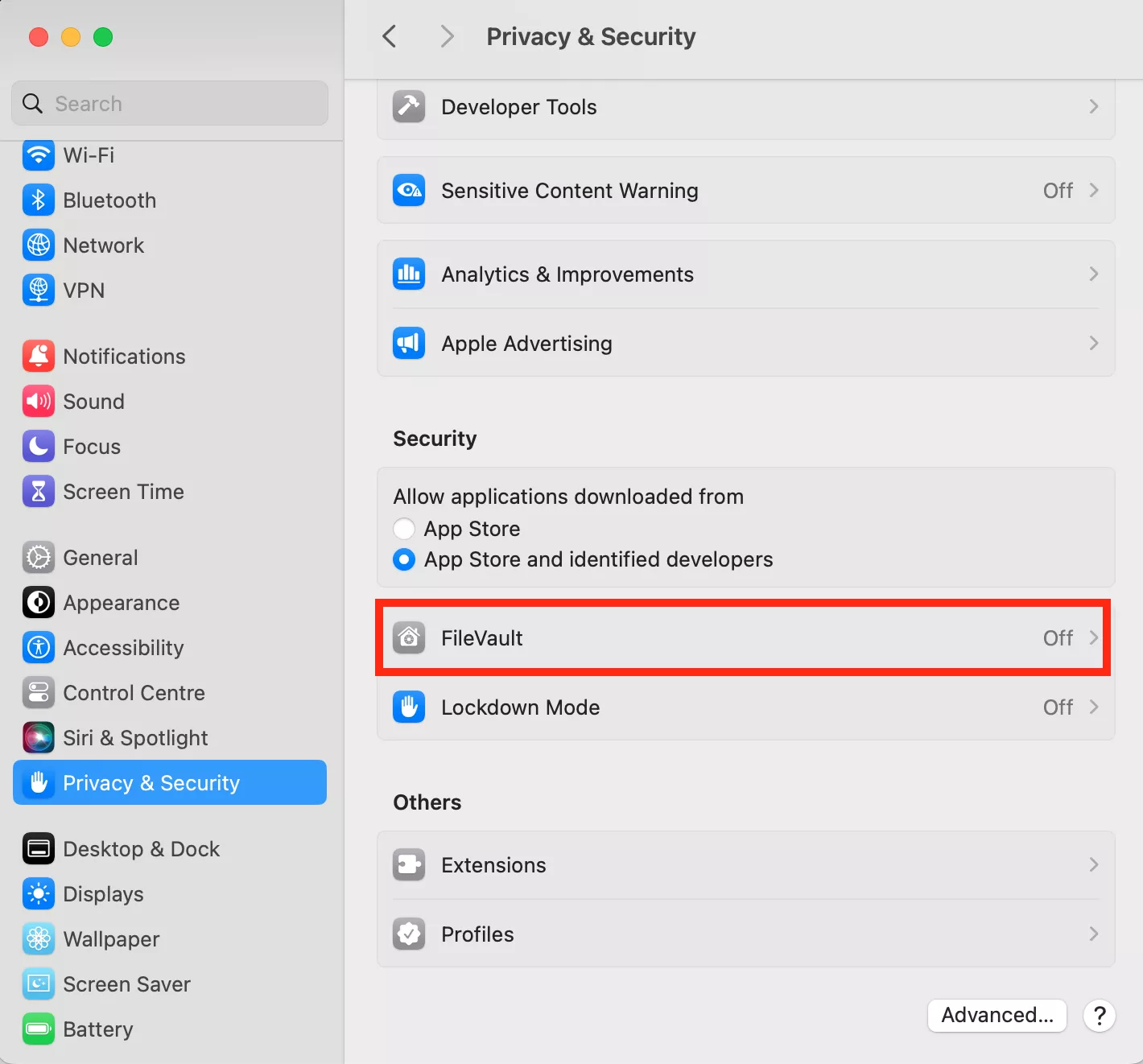Viewport: 1143px width, 1064px height.
Task: Click the Notifications bell icon
Action: [39, 357]
